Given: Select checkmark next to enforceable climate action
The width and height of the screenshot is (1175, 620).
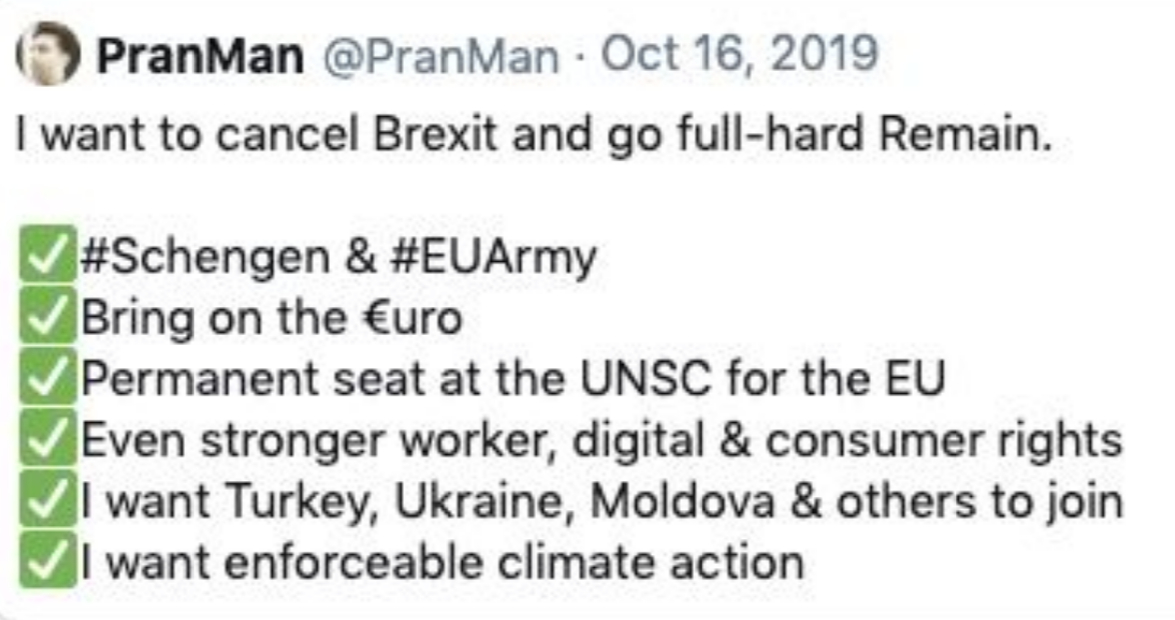Looking at the screenshot, I should (x=49, y=561).
